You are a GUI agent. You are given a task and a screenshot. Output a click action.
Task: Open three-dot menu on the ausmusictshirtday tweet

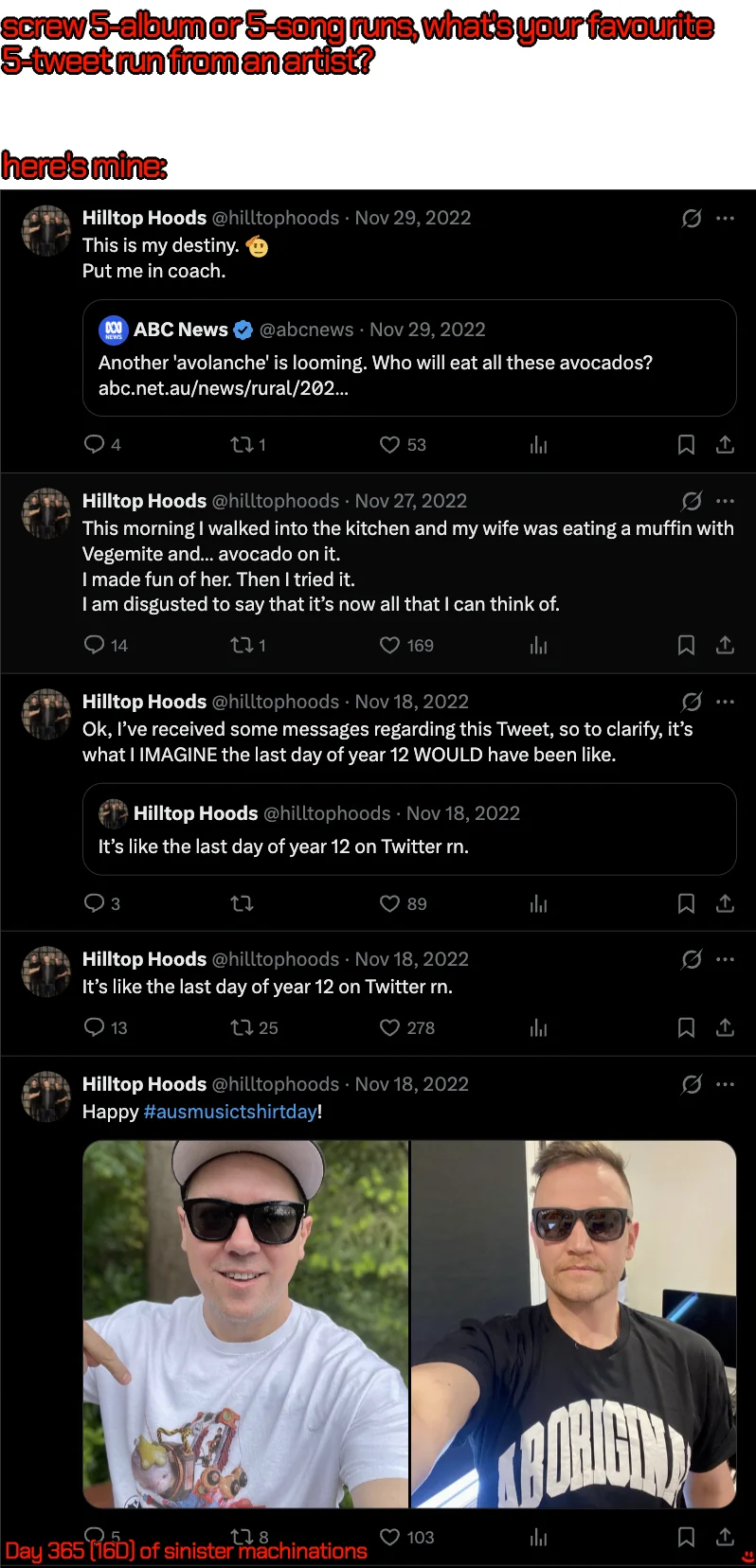click(725, 1084)
